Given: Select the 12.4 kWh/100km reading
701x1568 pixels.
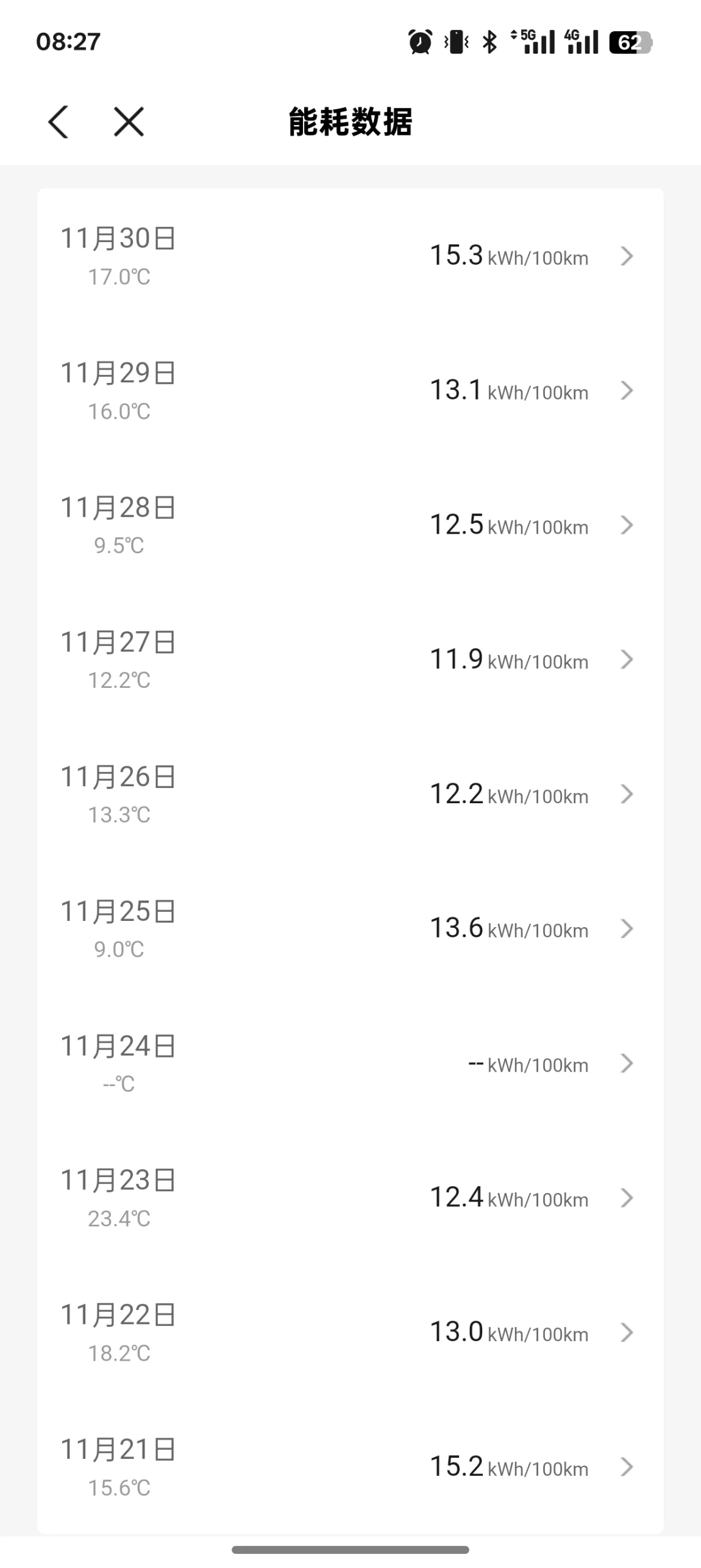Looking at the screenshot, I should click(508, 1198).
